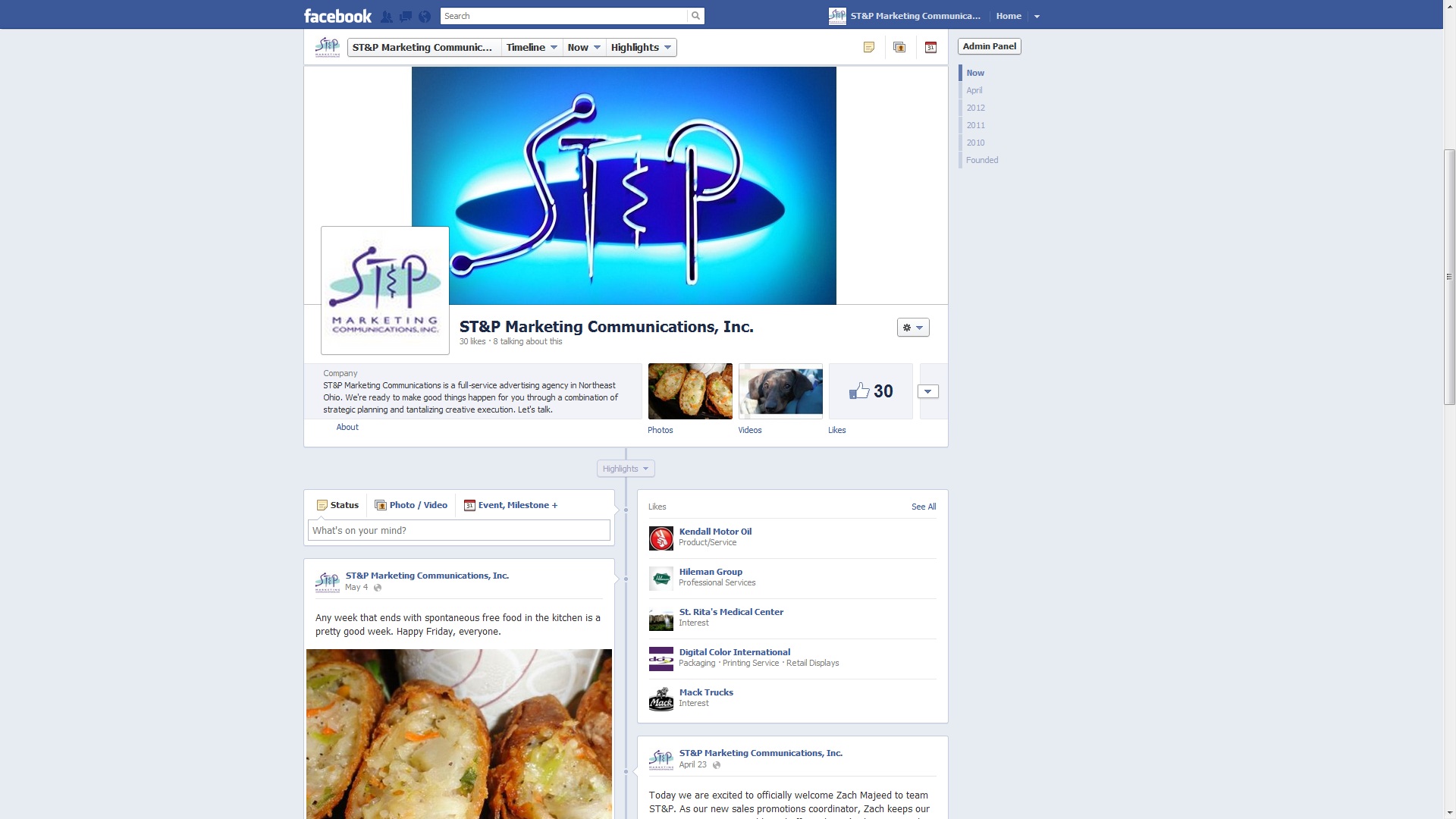Image resolution: width=1456 pixels, height=819 pixels.
Task: Jump to 2011 in the timeline navigator
Action: tap(975, 125)
